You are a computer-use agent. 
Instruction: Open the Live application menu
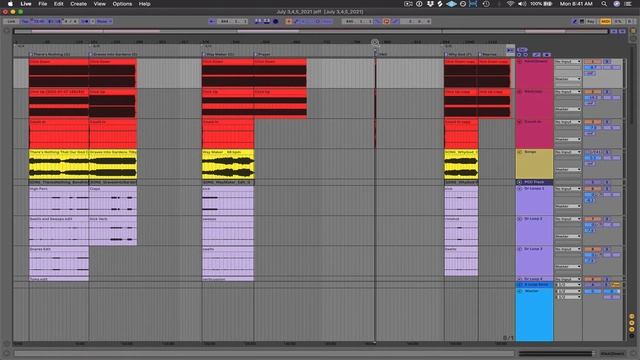[26, 4]
